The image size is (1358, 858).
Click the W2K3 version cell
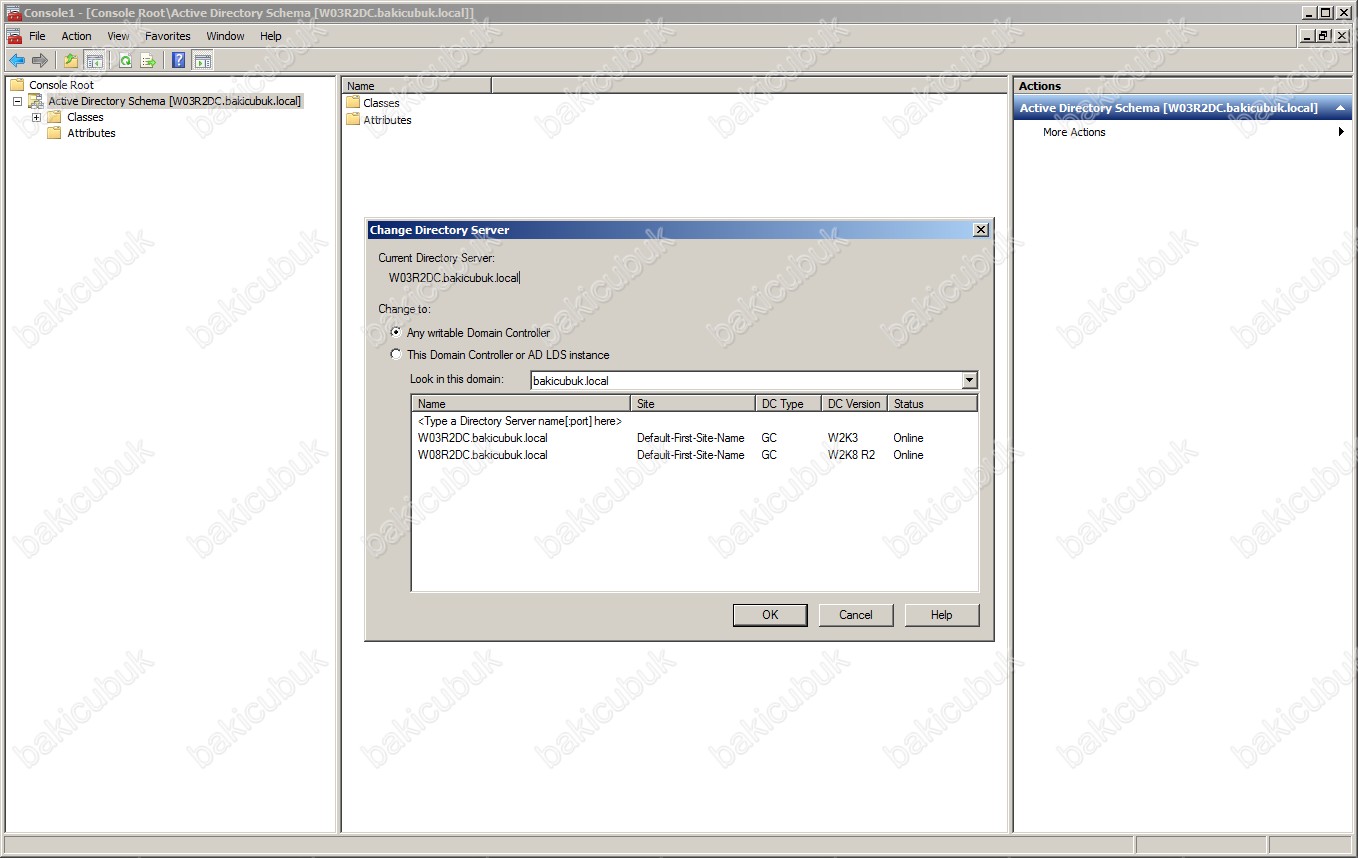843,438
